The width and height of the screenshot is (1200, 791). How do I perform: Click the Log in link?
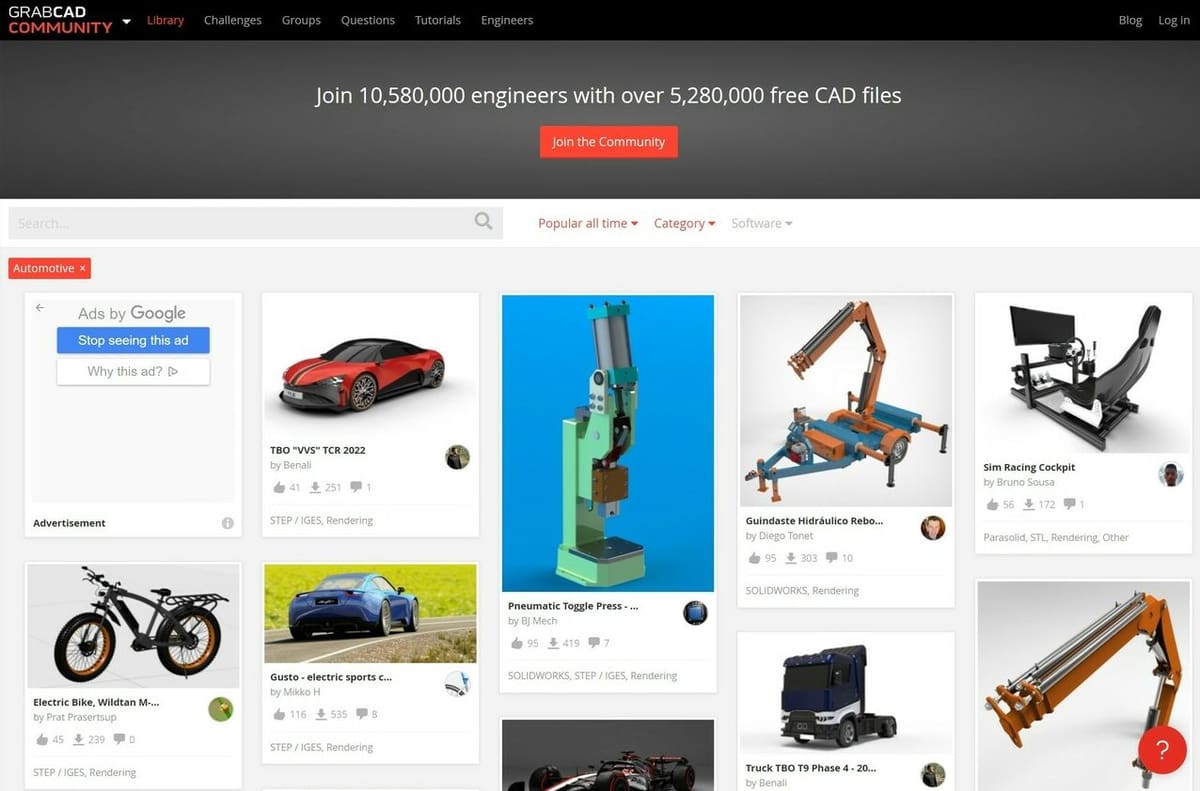(1174, 20)
